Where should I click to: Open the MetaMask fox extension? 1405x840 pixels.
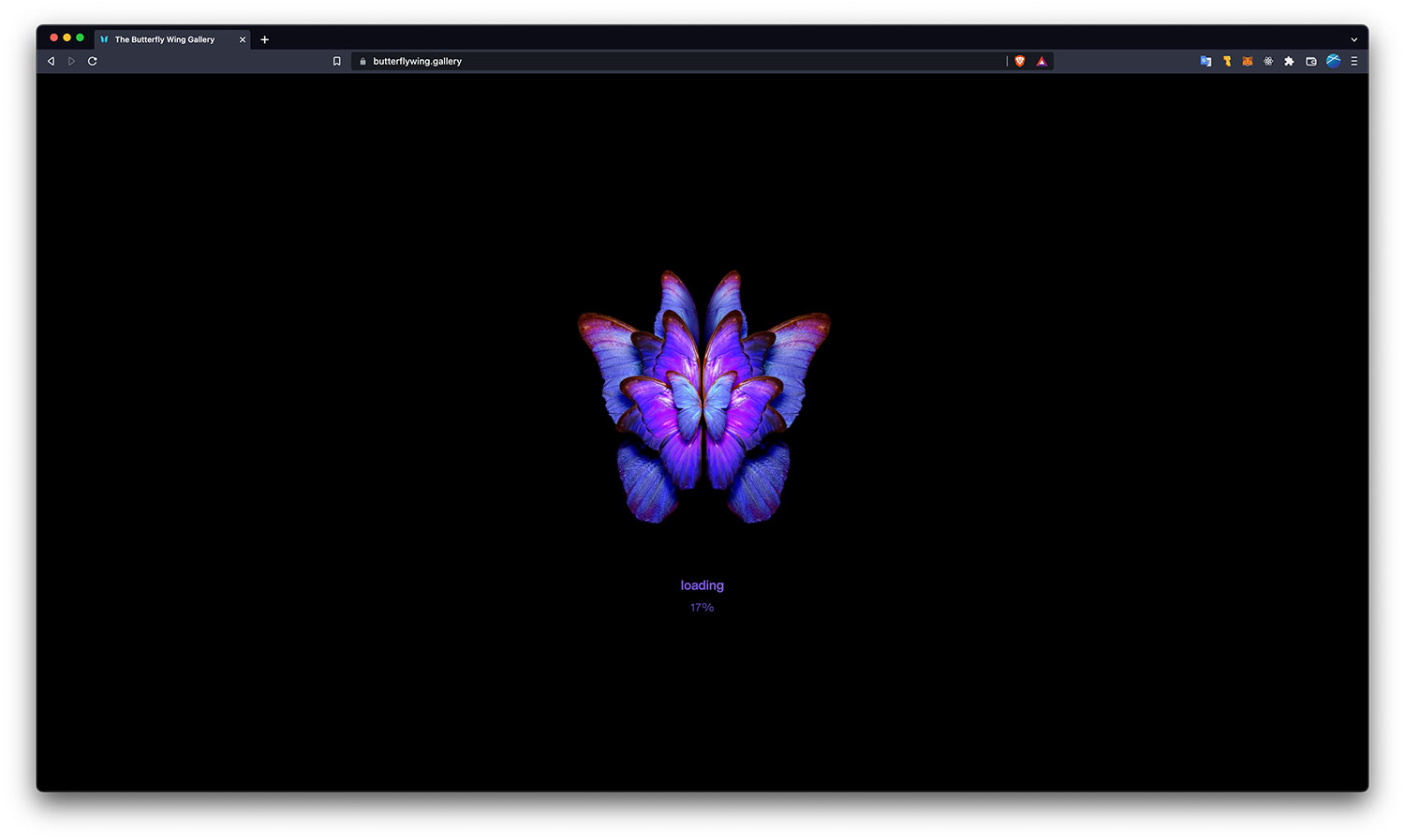1248,61
